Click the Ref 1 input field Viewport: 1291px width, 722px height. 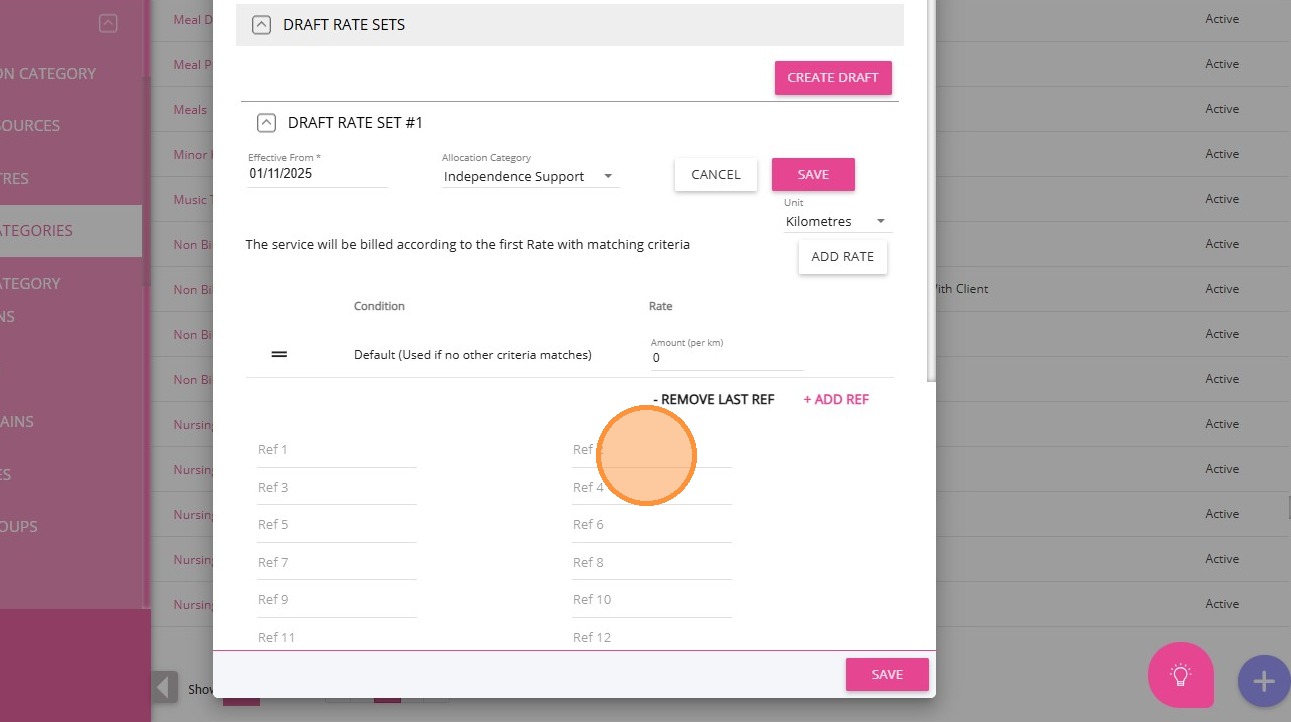click(x=336, y=450)
